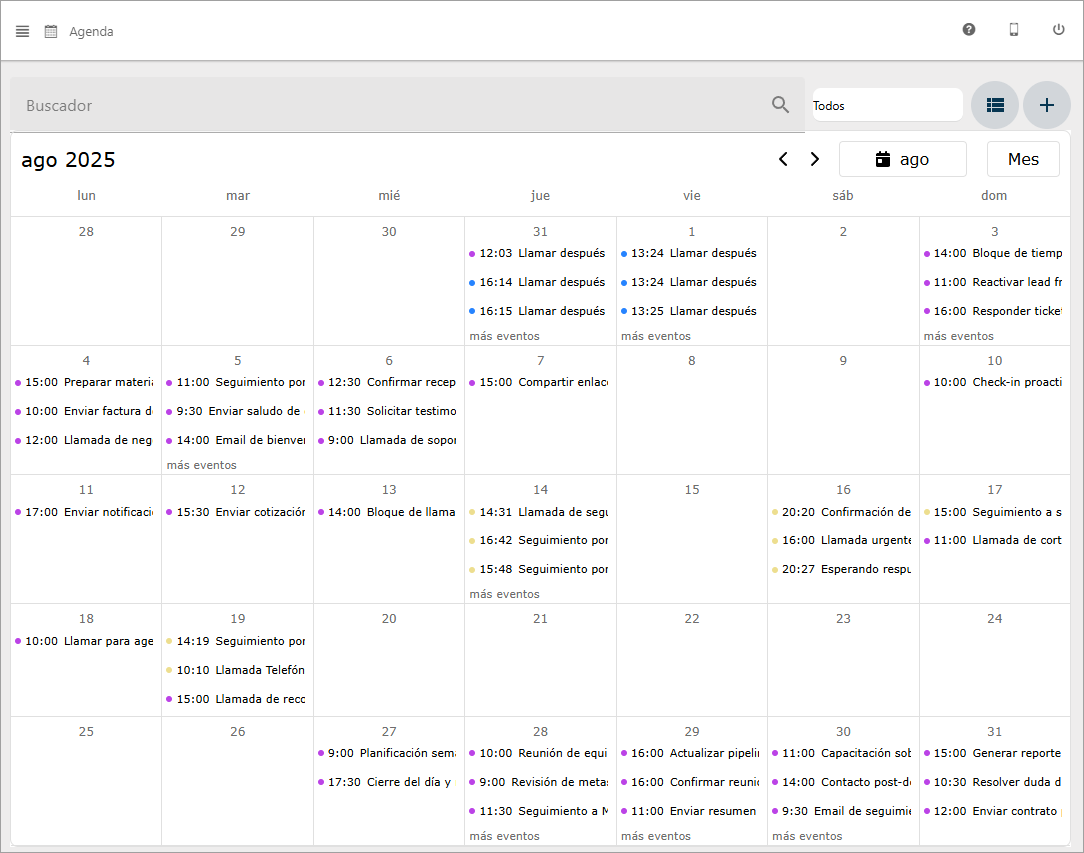Open the 20:20 Confirmación event on 16

tap(845, 512)
